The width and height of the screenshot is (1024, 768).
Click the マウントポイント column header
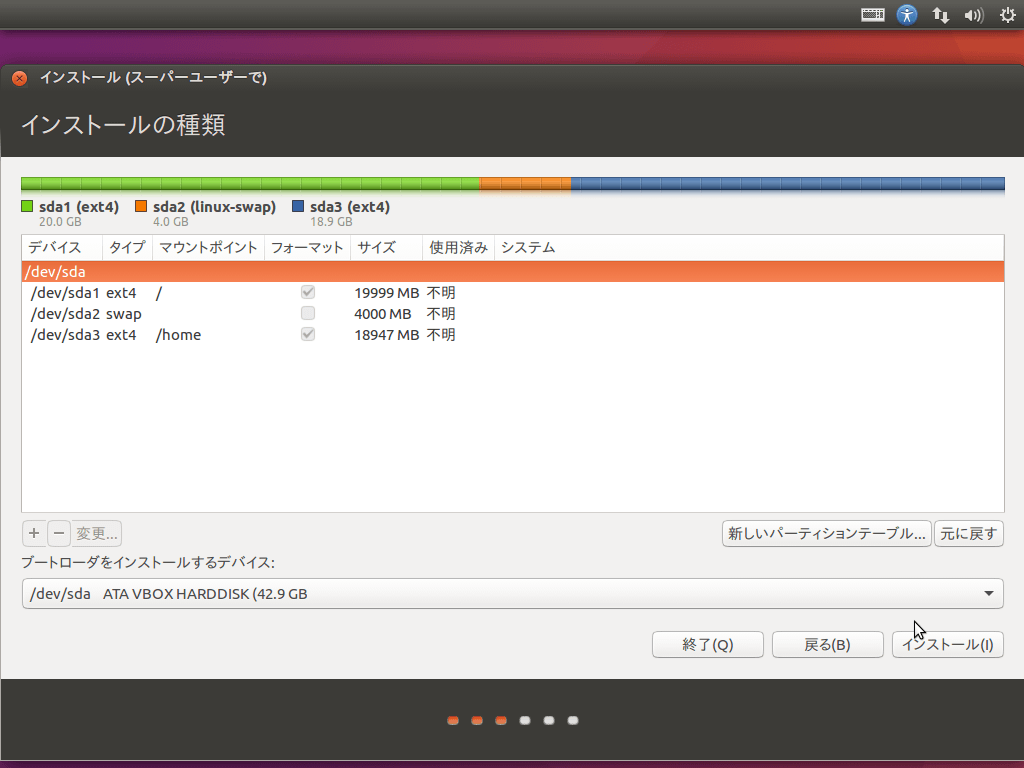[x=208, y=248]
